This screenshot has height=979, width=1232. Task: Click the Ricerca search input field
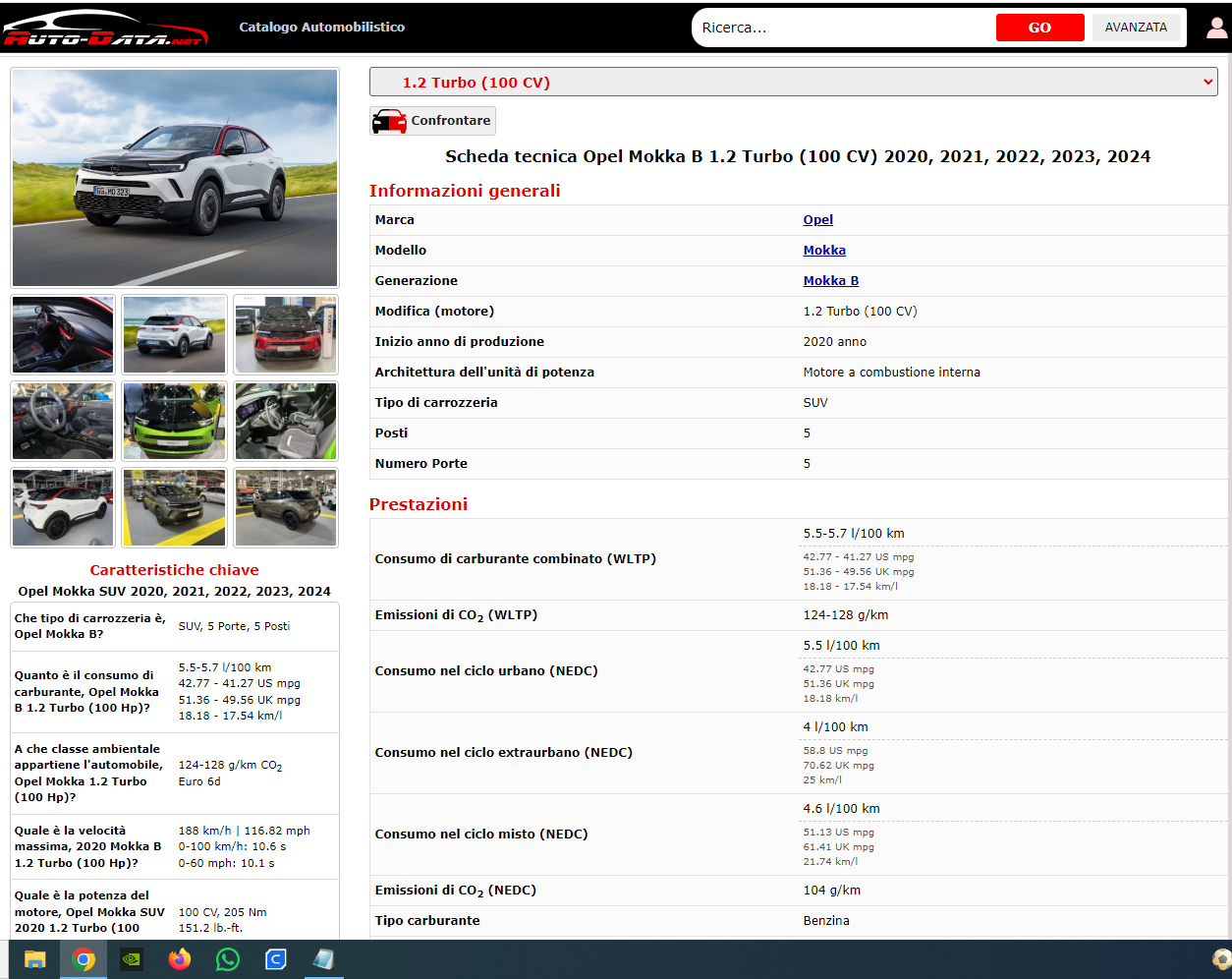click(843, 28)
